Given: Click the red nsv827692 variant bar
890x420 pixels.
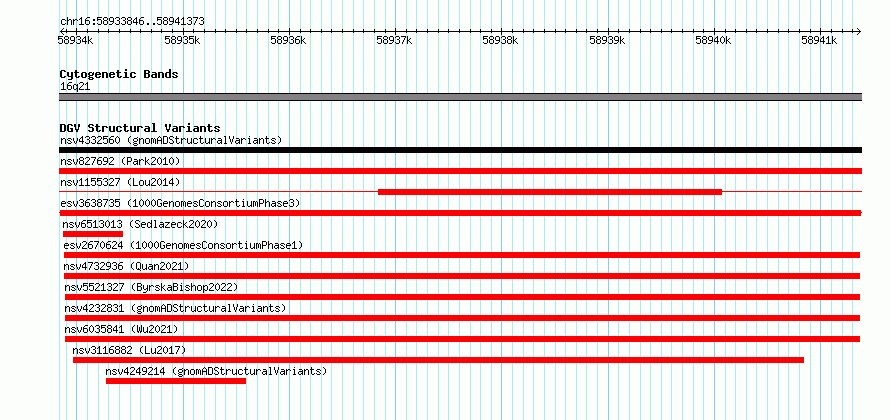Looking at the screenshot, I should (460, 171).
